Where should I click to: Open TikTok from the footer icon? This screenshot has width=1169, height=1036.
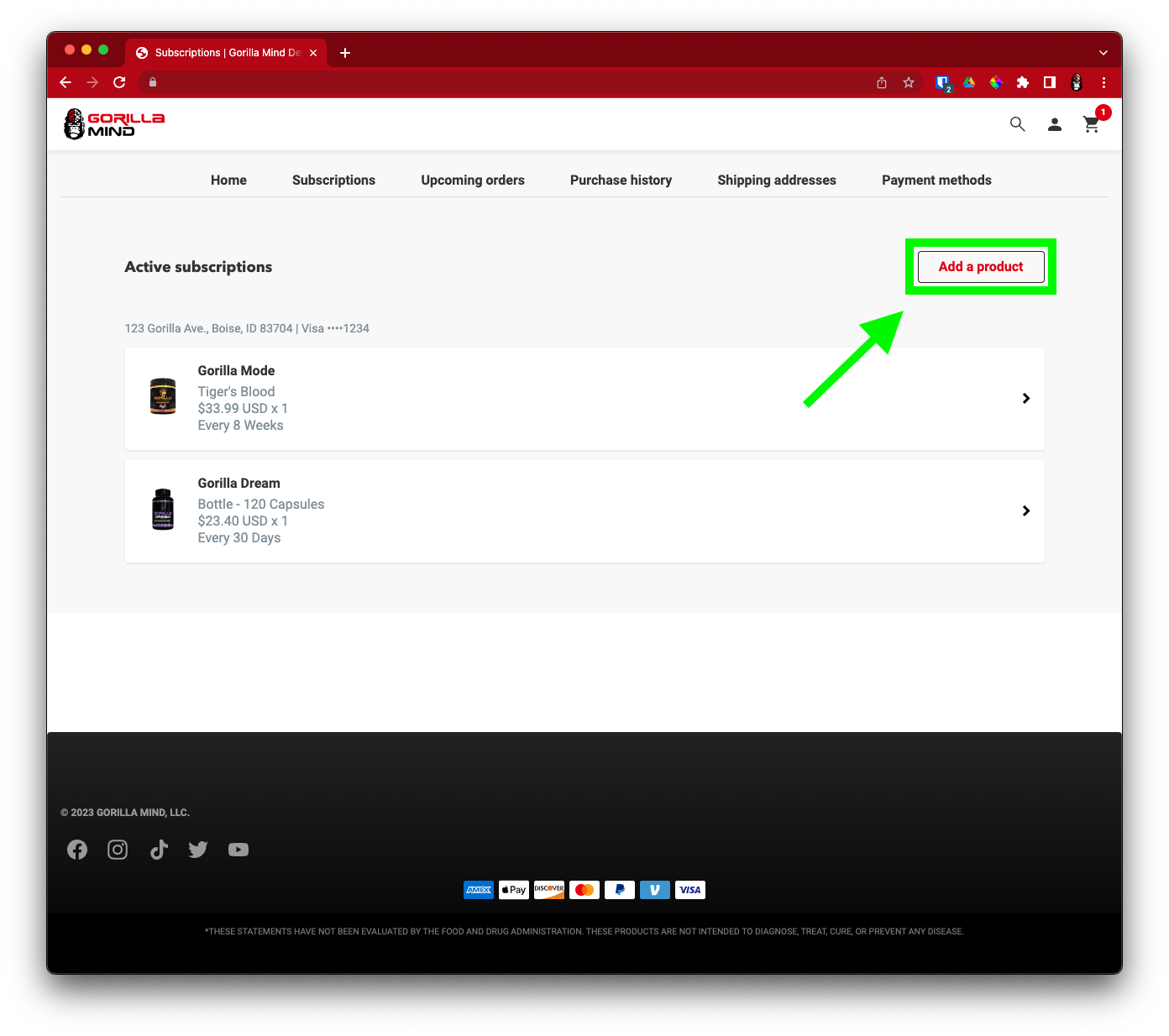[159, 850]
